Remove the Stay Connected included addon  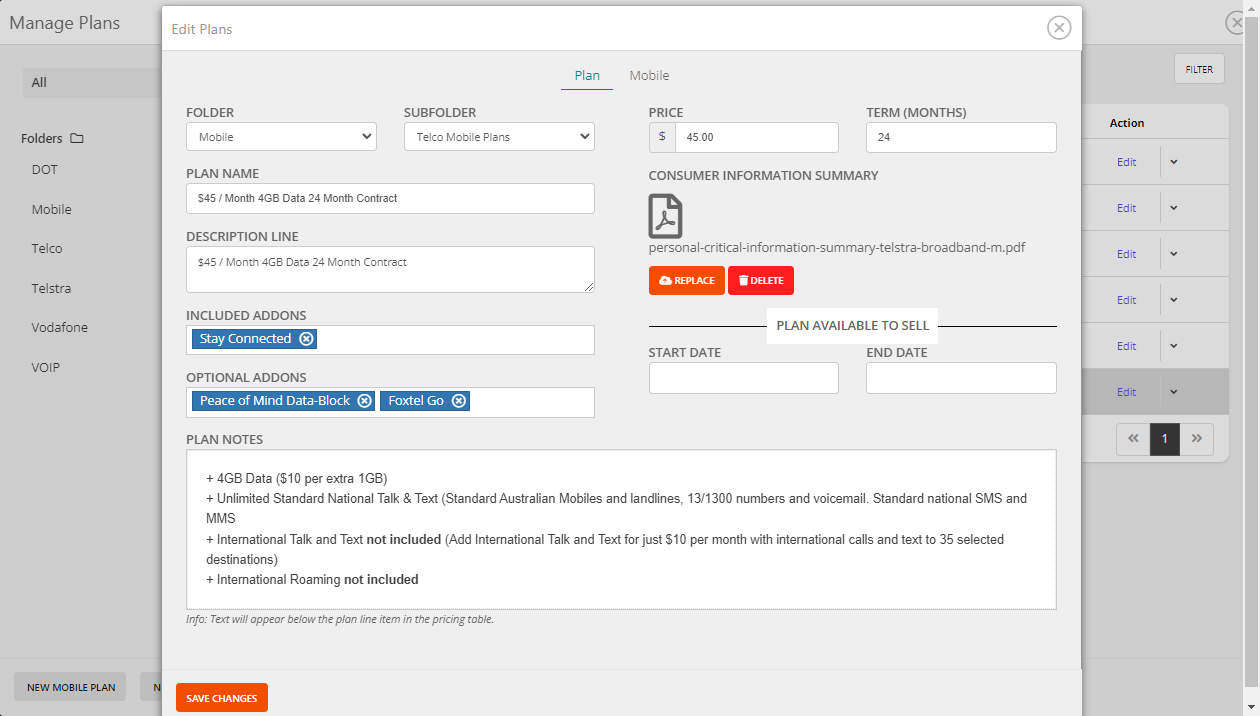coord(307,339)
